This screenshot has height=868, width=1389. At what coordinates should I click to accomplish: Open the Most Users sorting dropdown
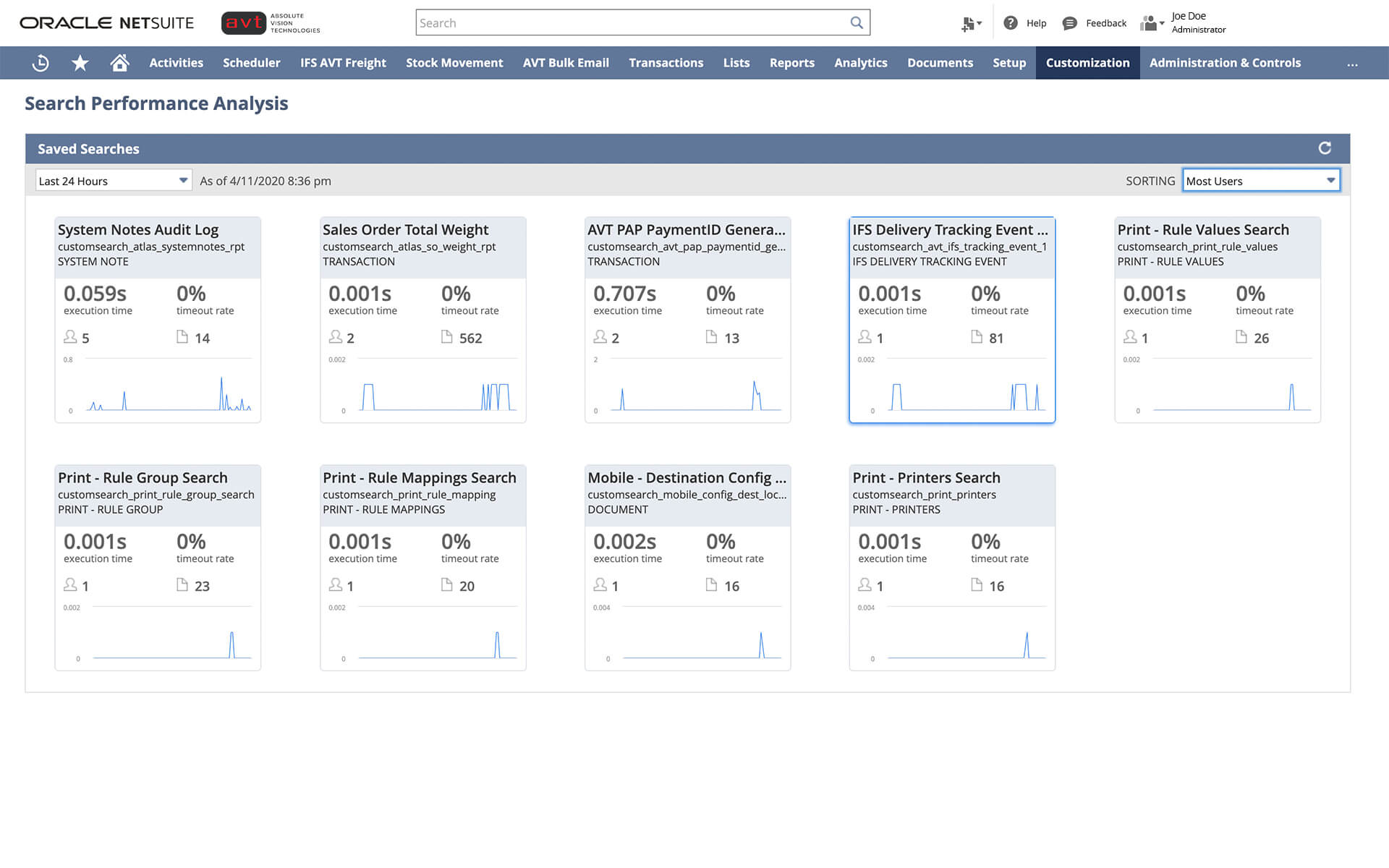[1261, 180]
